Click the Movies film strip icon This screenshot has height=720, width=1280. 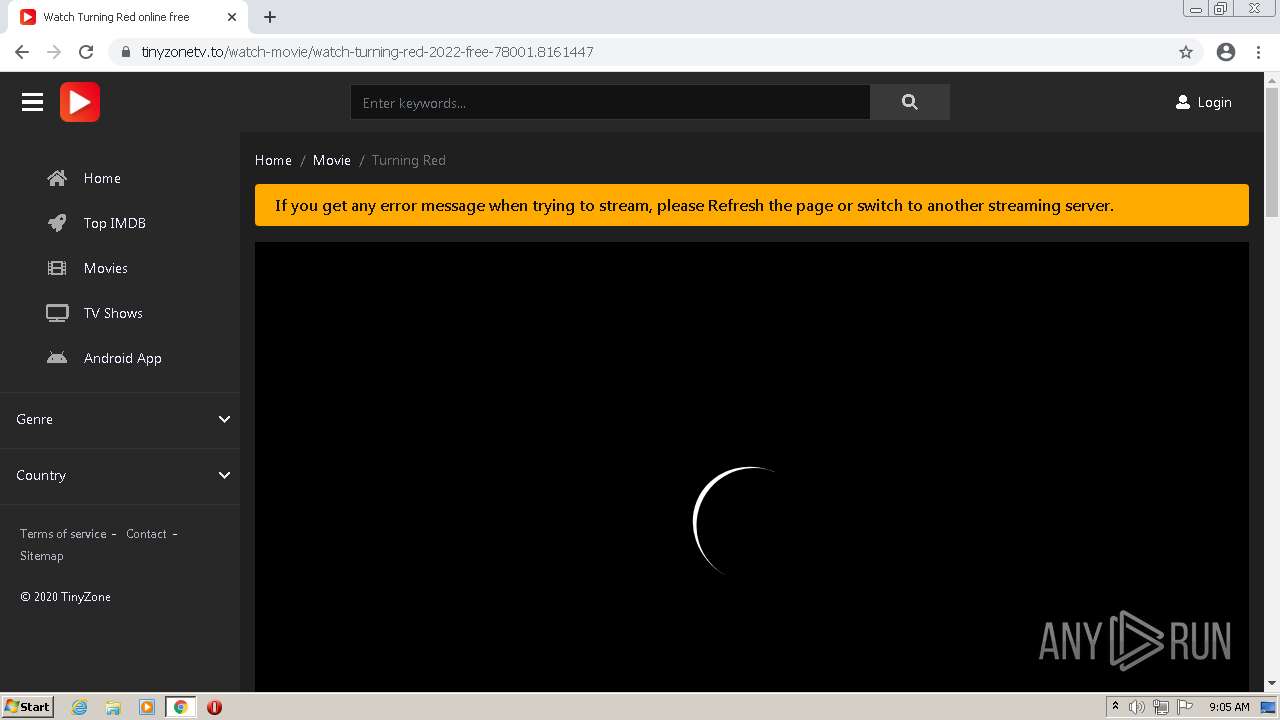(x=57, y=268)
